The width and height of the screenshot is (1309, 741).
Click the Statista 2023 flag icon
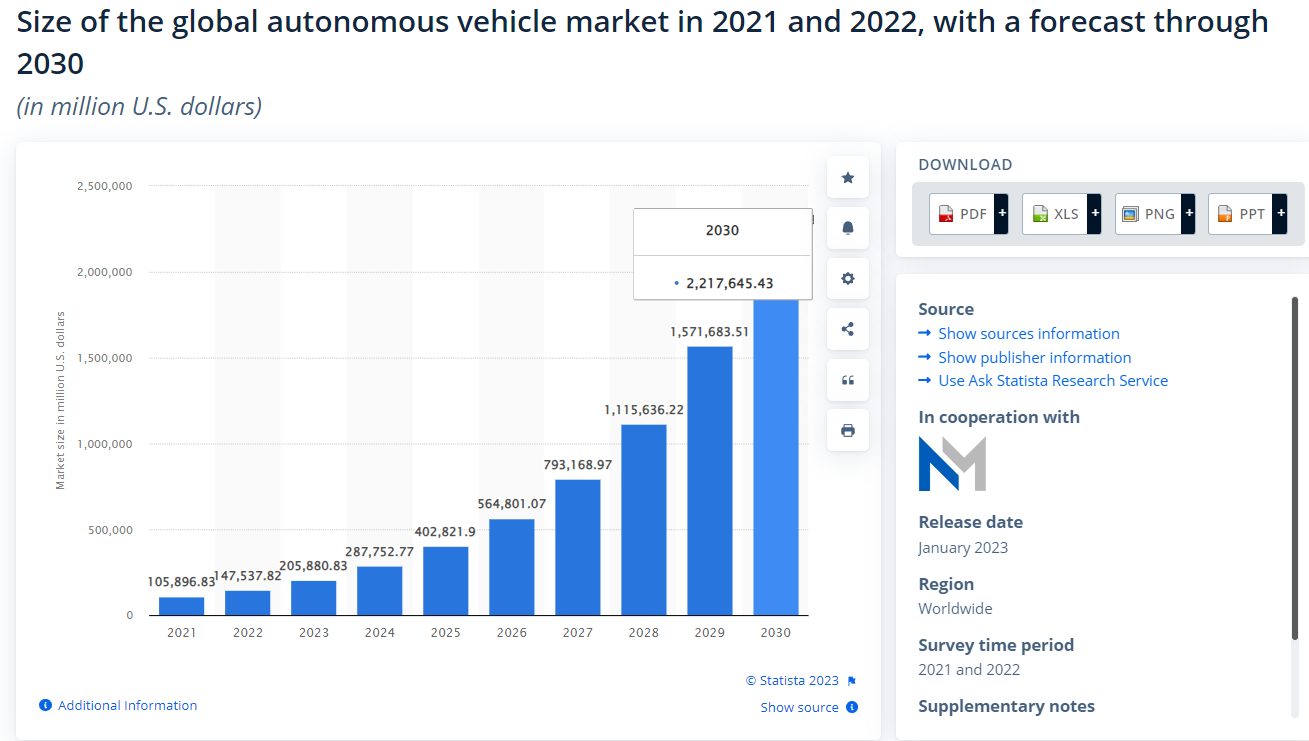[852, 681]
